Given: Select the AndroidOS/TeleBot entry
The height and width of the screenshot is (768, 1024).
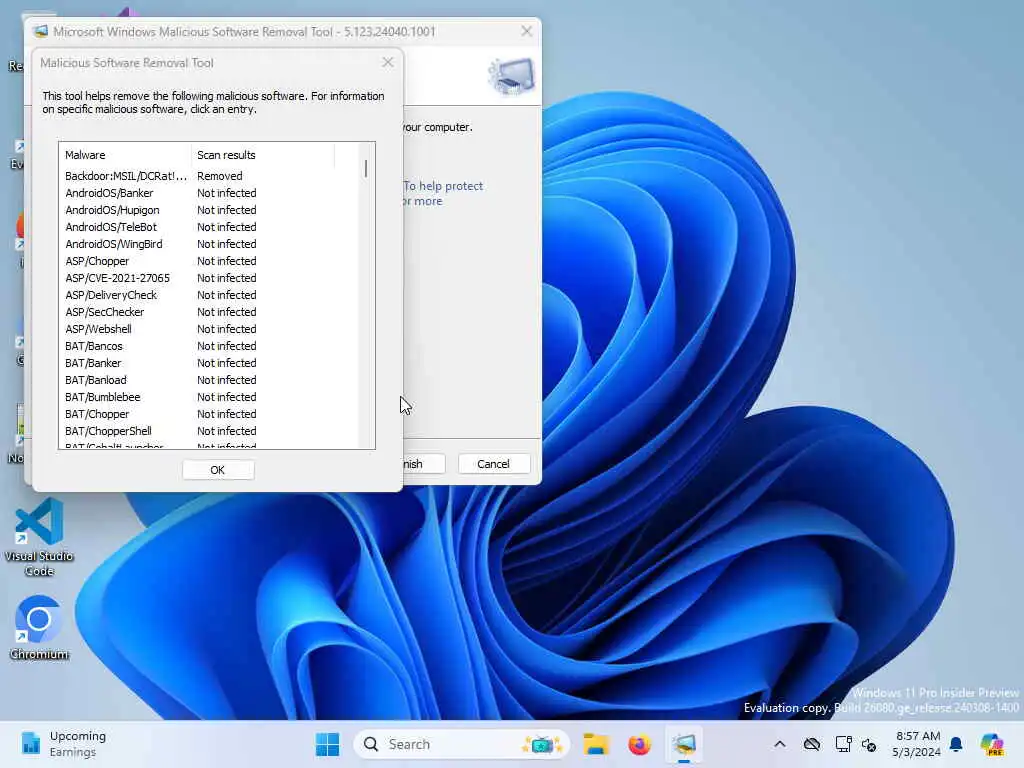Looking at the screenshot, I should (x=111, y=227).
